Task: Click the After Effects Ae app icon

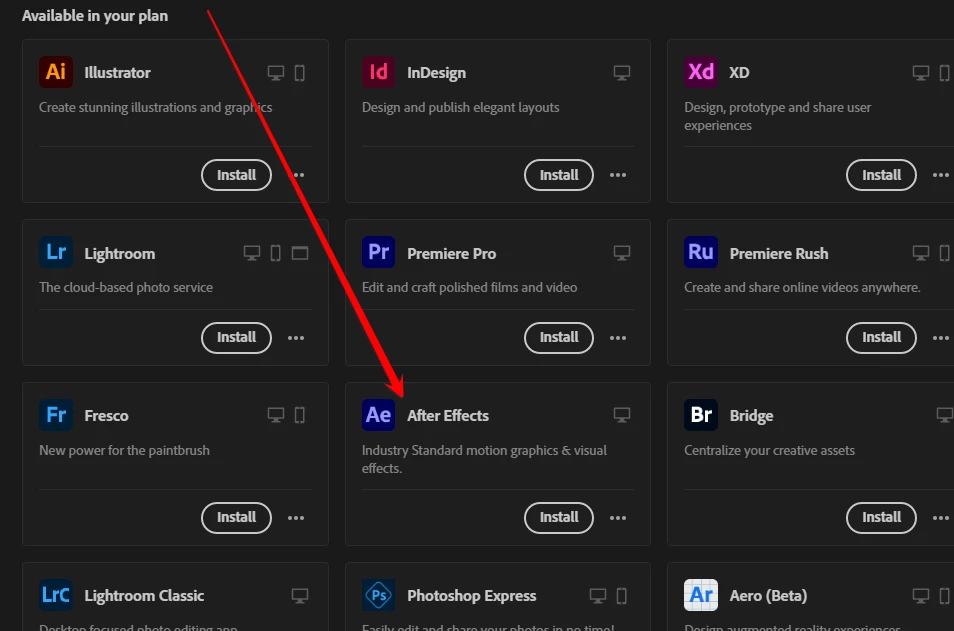Action: click(378, 415)
